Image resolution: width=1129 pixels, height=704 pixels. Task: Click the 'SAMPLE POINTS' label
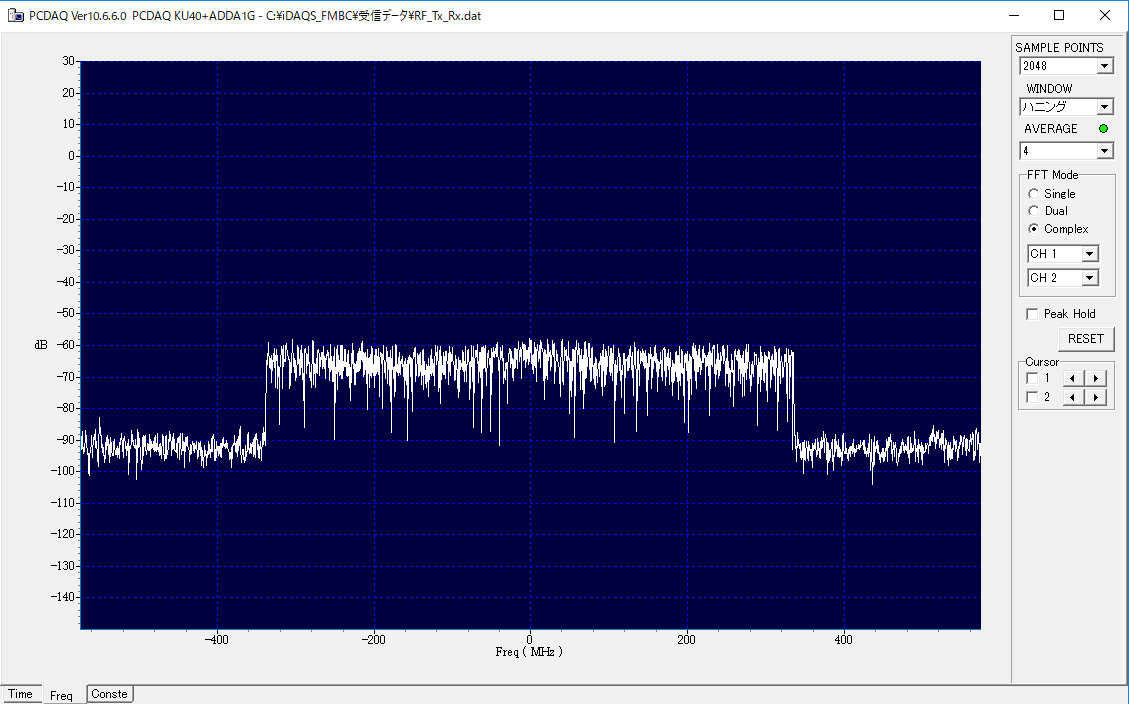1059,48
